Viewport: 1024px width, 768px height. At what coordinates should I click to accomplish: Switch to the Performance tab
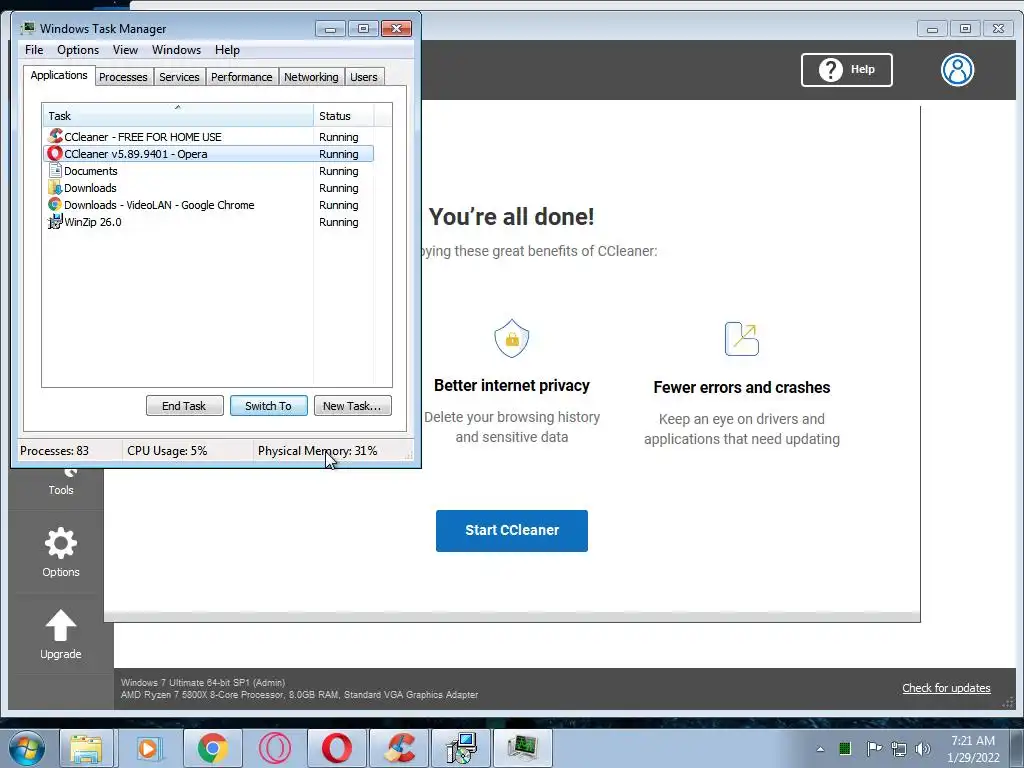[241, 77]
